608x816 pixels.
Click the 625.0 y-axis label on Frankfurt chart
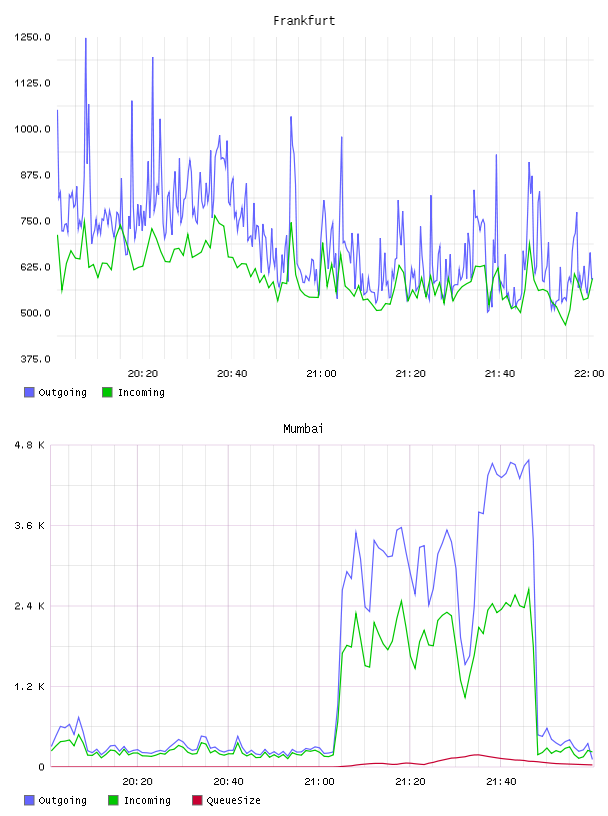(x=35, y=267)
